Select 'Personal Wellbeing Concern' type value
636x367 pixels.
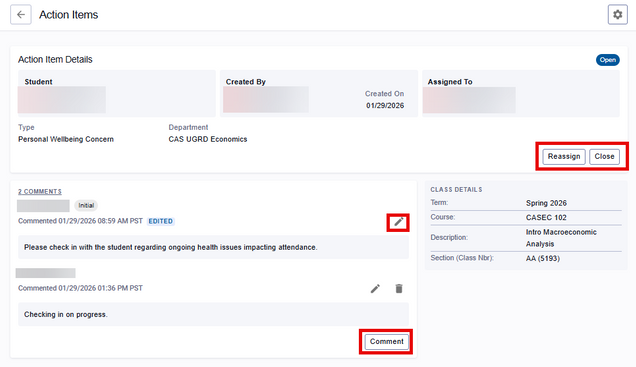click(66, 139)
